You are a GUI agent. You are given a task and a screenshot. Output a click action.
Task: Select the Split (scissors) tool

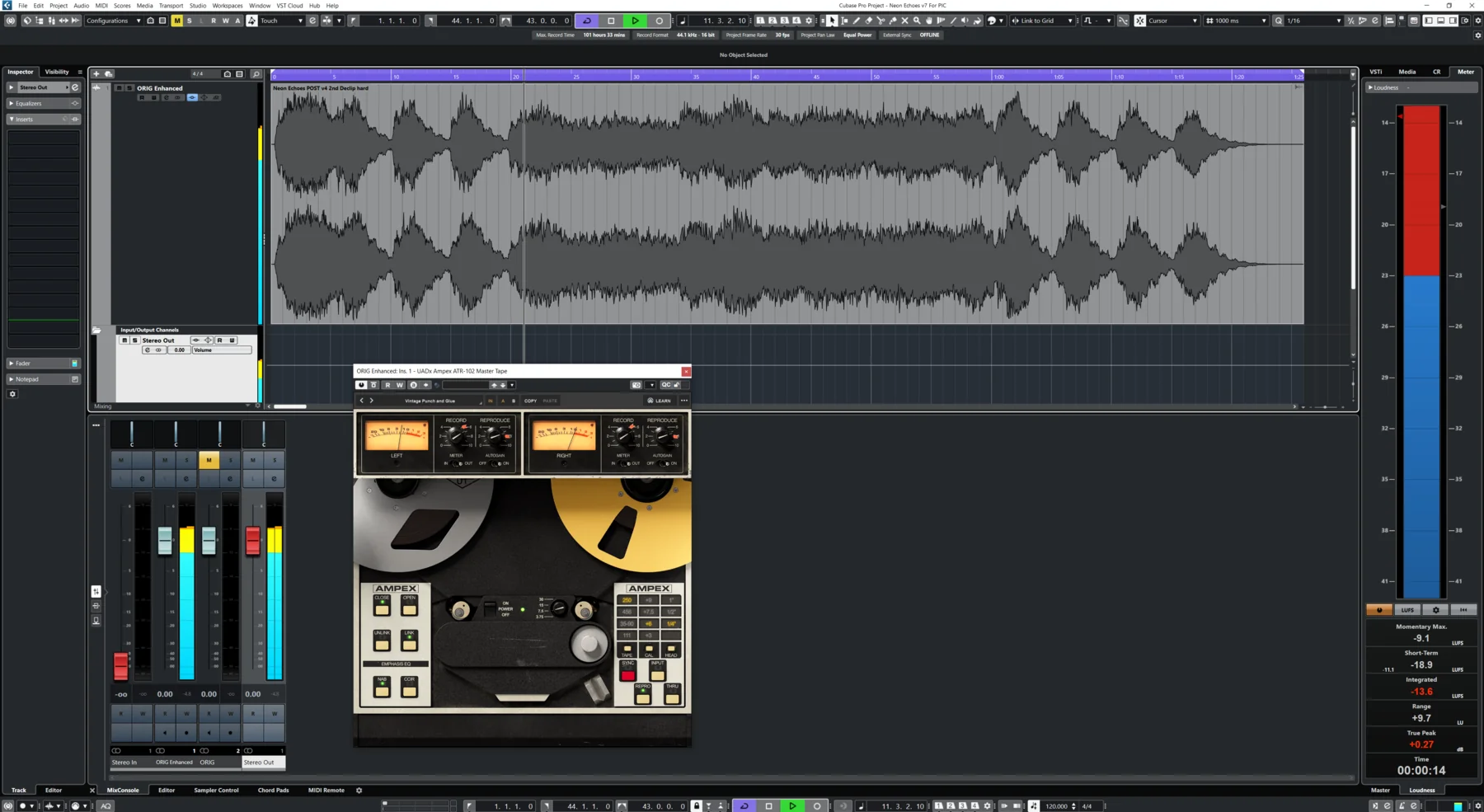click(x=881, y=21)
